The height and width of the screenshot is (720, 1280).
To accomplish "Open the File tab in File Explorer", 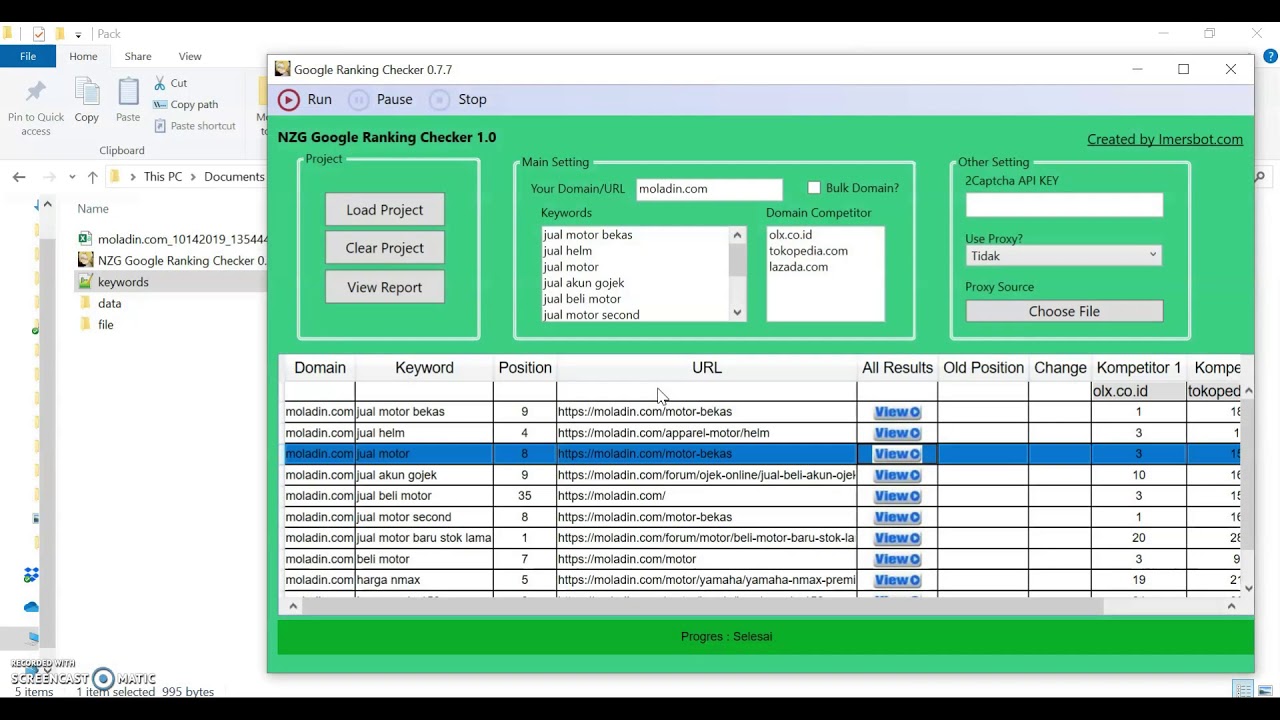I will (x=28, y=56).
